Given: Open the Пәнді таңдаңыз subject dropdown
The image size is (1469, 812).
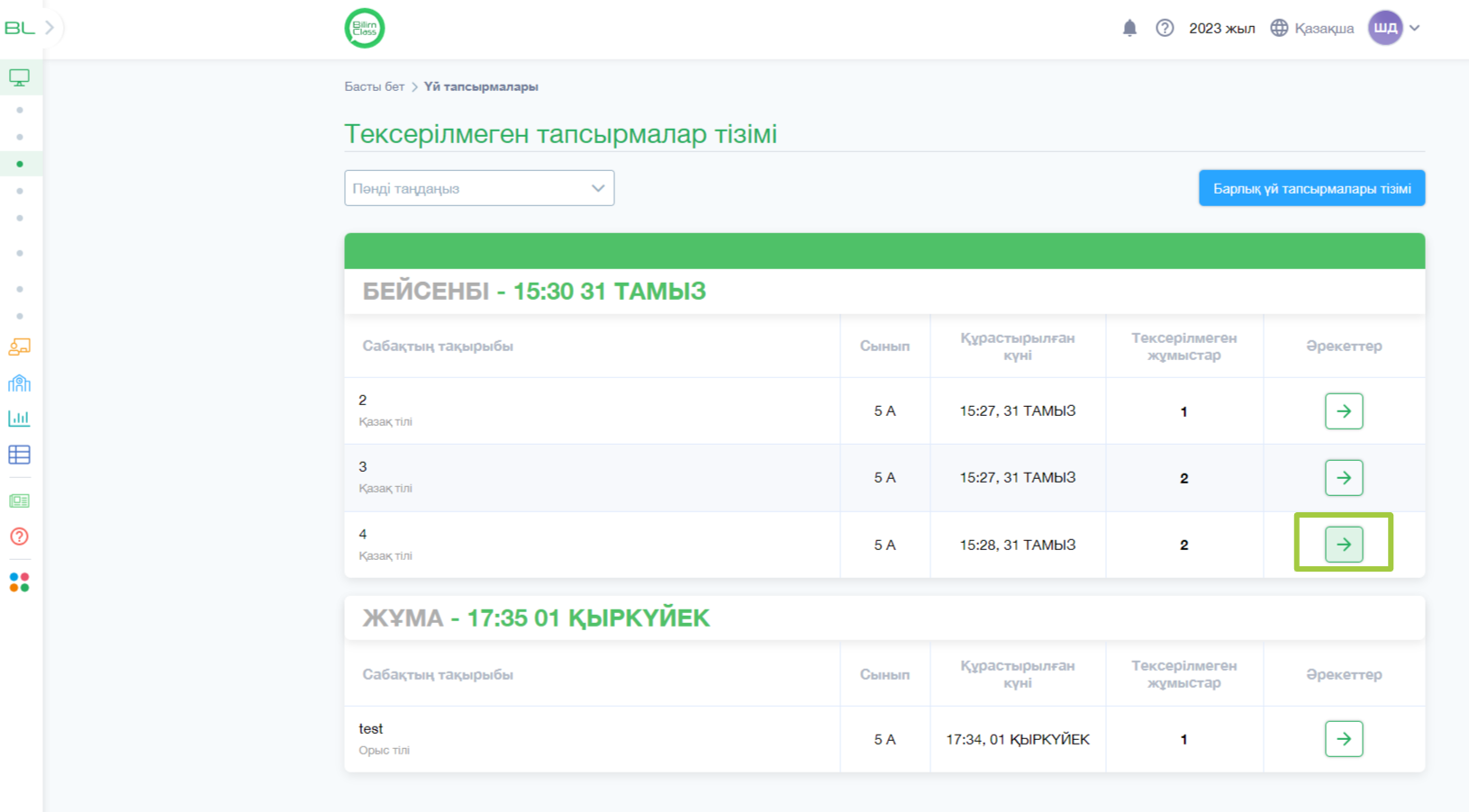Looking at the screenshot, I should 479,188.
